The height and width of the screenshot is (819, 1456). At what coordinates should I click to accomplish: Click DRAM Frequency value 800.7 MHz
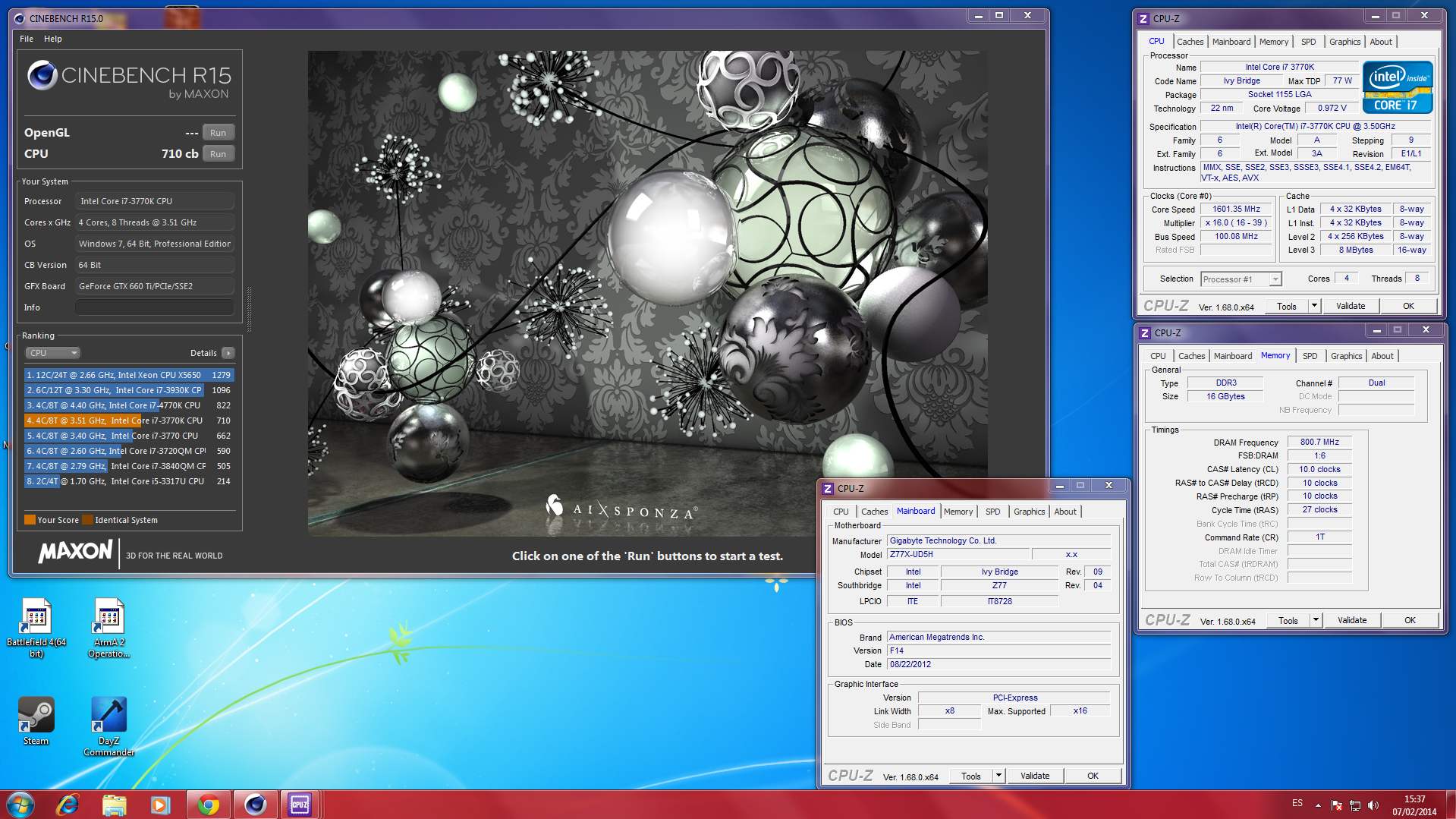click(1319, 442)
